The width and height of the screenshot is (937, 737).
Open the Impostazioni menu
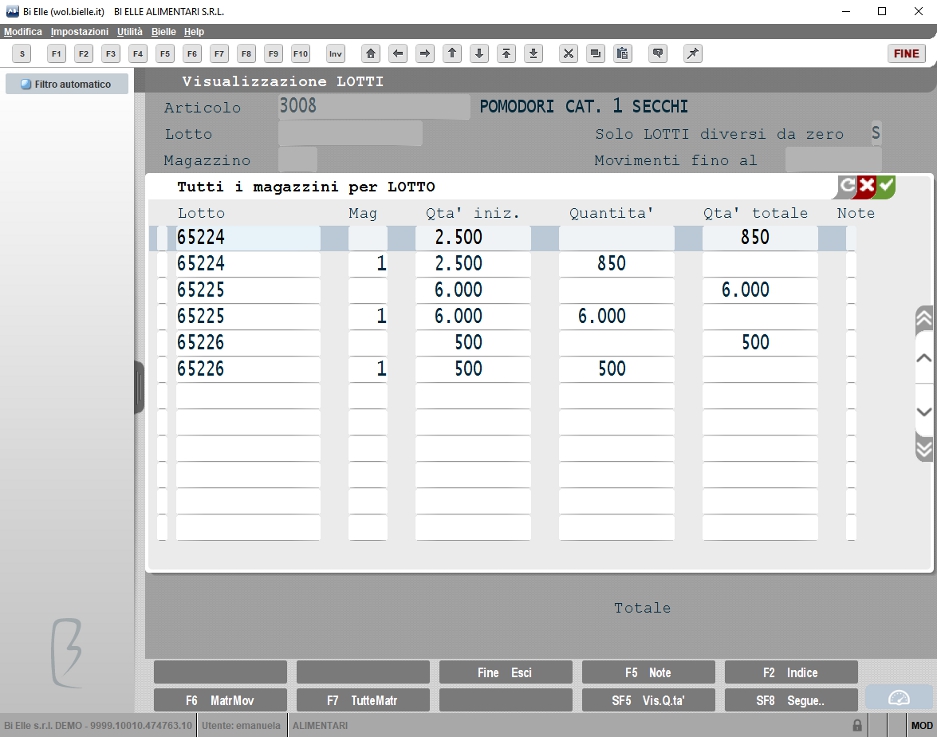click(x=79, y=32)
